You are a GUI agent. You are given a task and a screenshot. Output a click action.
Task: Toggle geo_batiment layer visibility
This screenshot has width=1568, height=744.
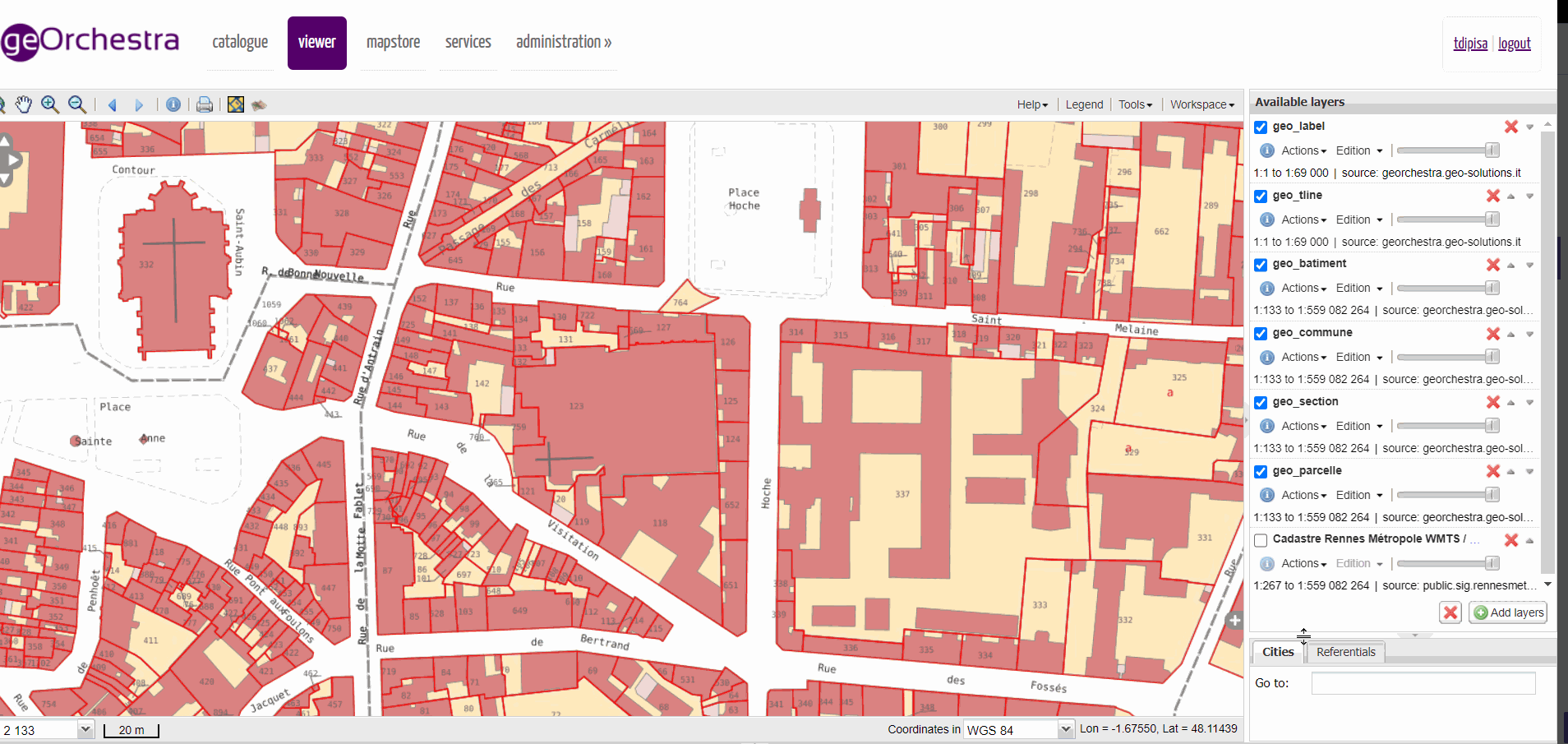[1261, 265]
